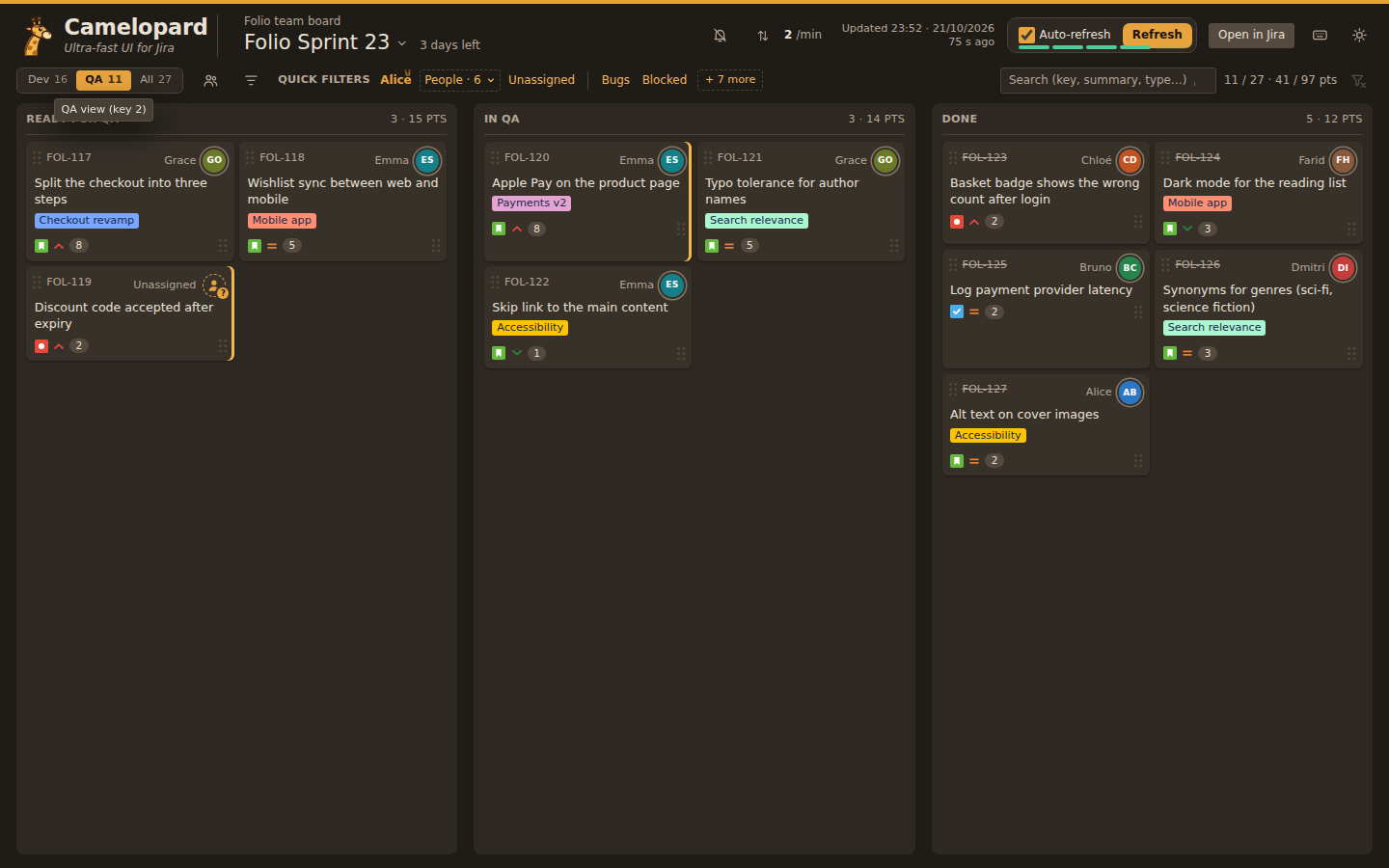Click Chloé's CD avatar on FOL-123

[x=1130, y=160]
